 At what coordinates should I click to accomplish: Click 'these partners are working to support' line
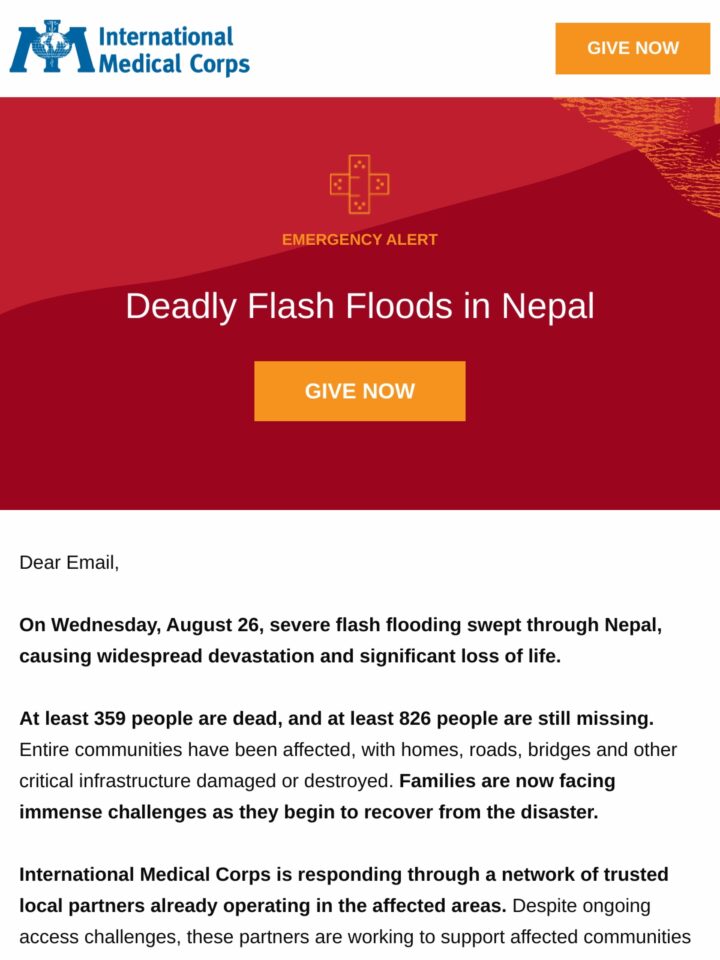click(x=355, y=937)
